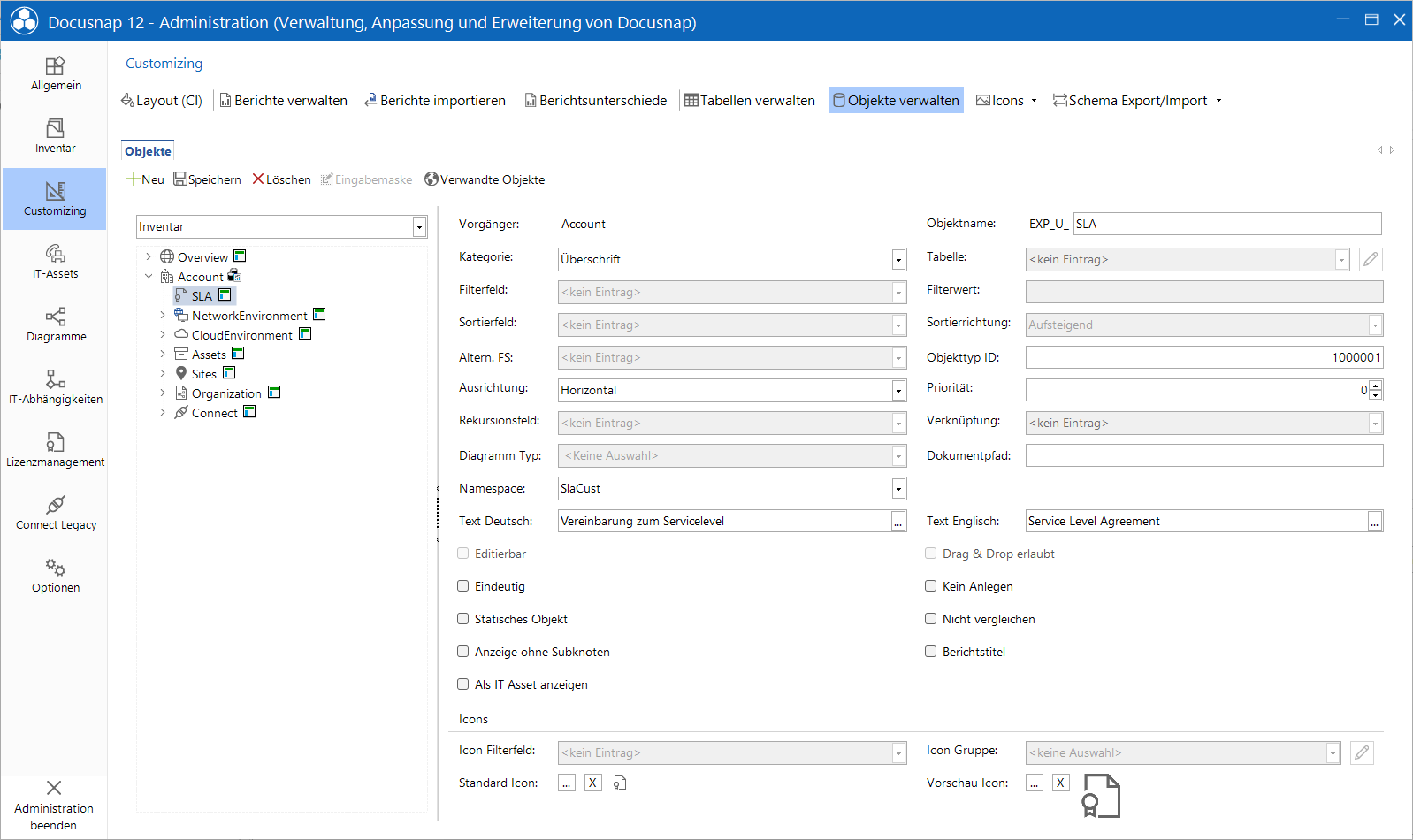Click the Icon Gruppe edit pencil
The image size is (1413, 840).
pyautogui.click(x=1362, y=753)
